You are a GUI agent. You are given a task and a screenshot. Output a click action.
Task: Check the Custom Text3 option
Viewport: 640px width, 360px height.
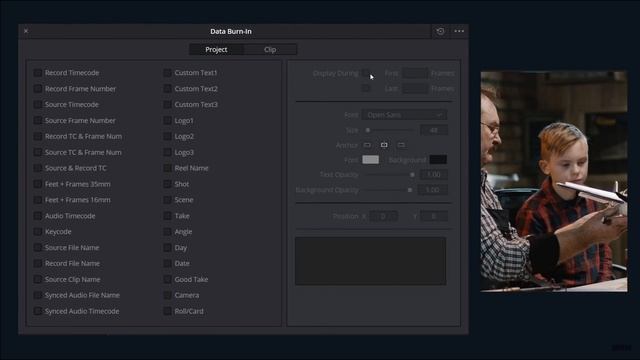pos(167,104)
